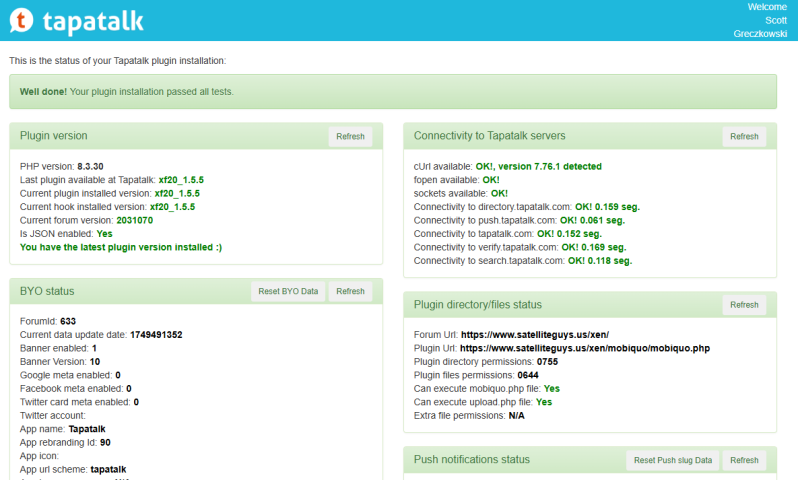Click 'Can execute mobiquo.php file: Yes' line
Viewport: 798px width, 480px height.
[487, 388]
